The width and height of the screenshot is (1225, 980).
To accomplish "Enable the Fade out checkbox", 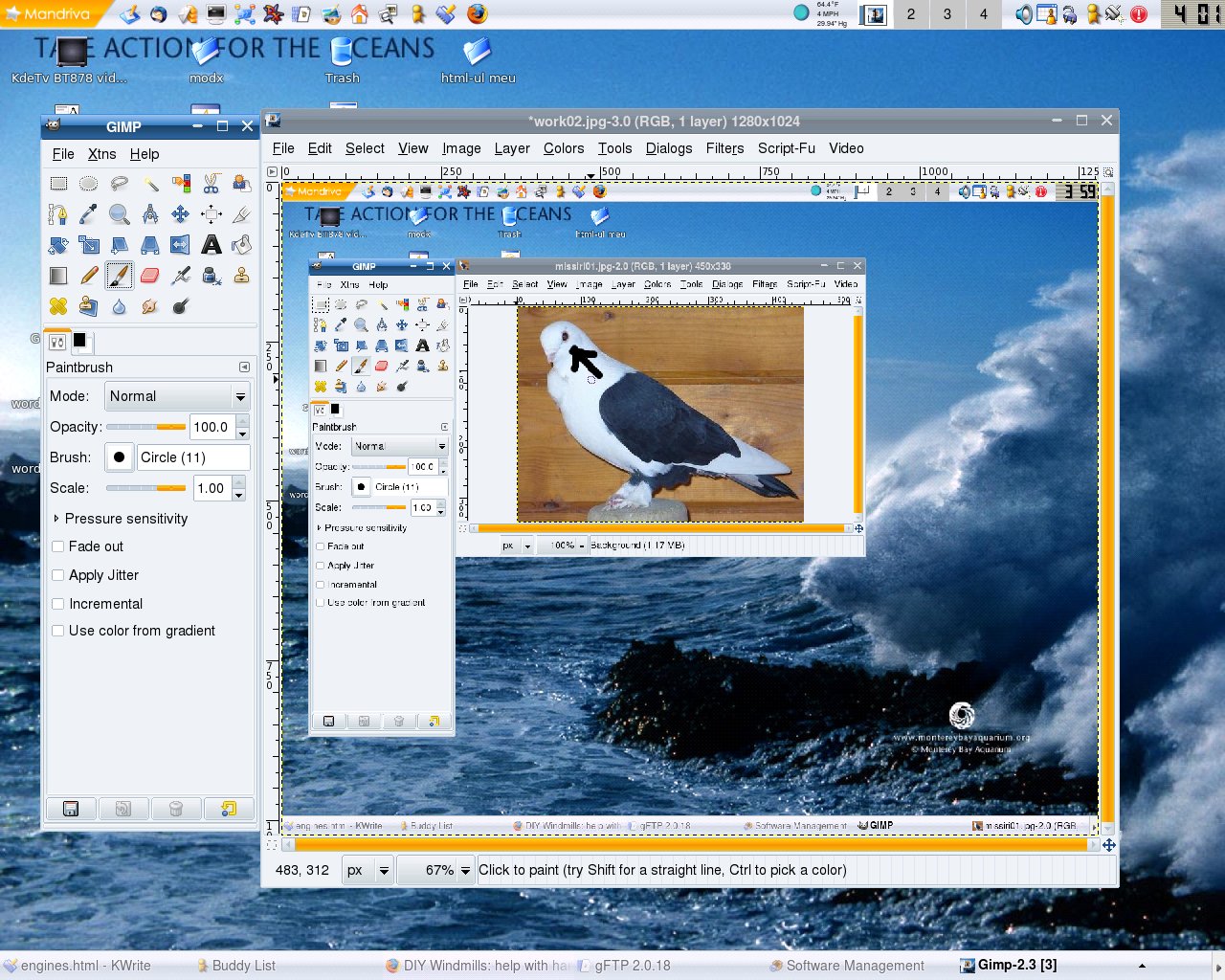I will pyautogui.click(x=58, y=546).
